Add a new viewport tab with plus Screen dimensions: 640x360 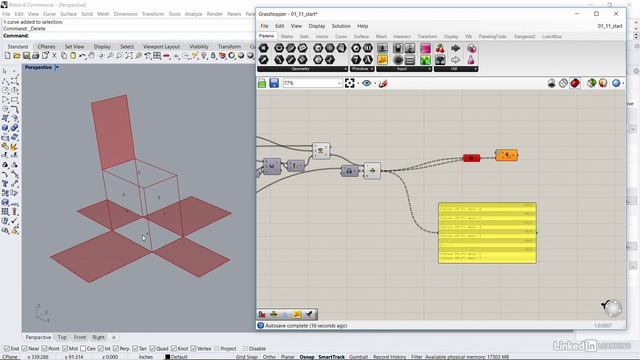(114, 338)
